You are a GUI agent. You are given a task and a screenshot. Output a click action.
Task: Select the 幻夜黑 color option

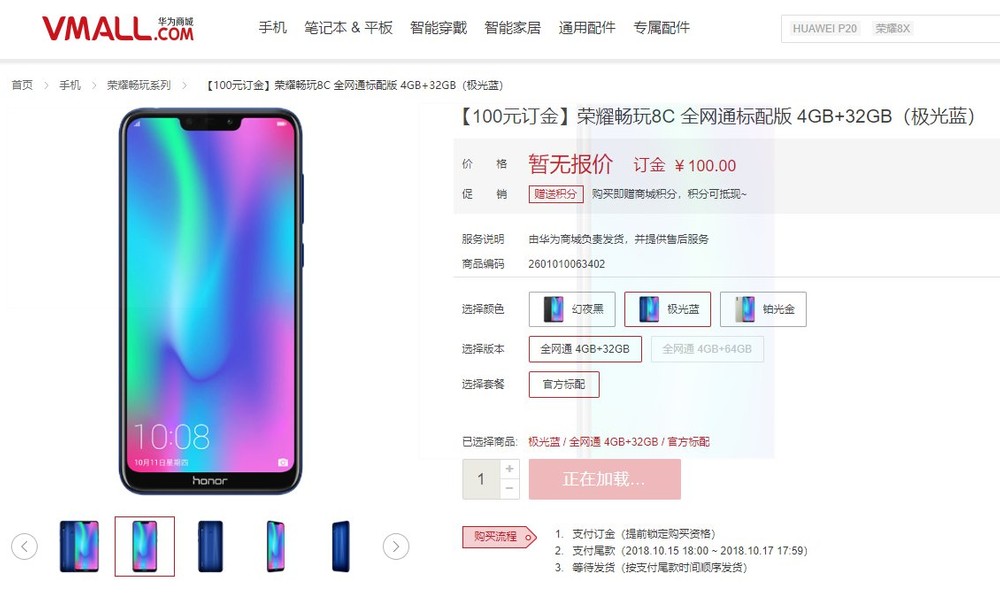click(572, 309)
